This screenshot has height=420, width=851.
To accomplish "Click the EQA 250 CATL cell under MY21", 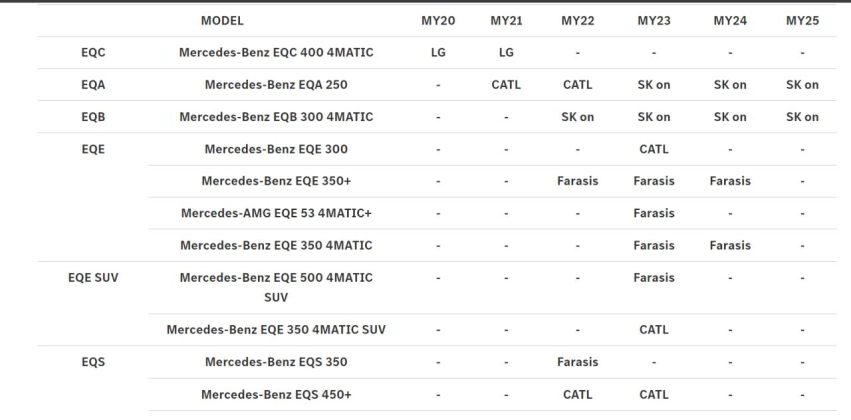I will (x=506, y=85).
